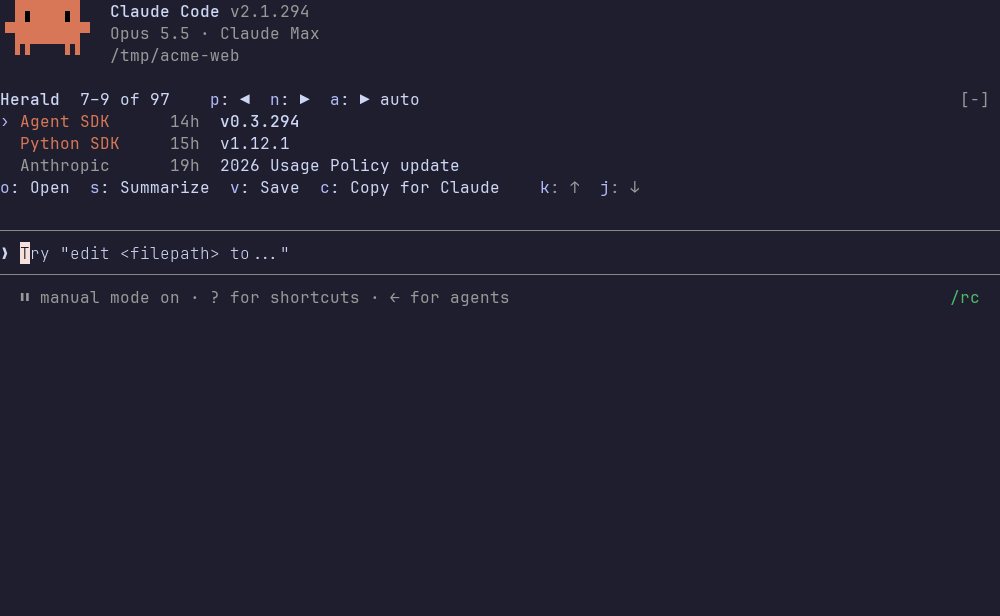1000x616 pixels.
Task: Toggle manual mode on status text
Action: pos(110,298)
